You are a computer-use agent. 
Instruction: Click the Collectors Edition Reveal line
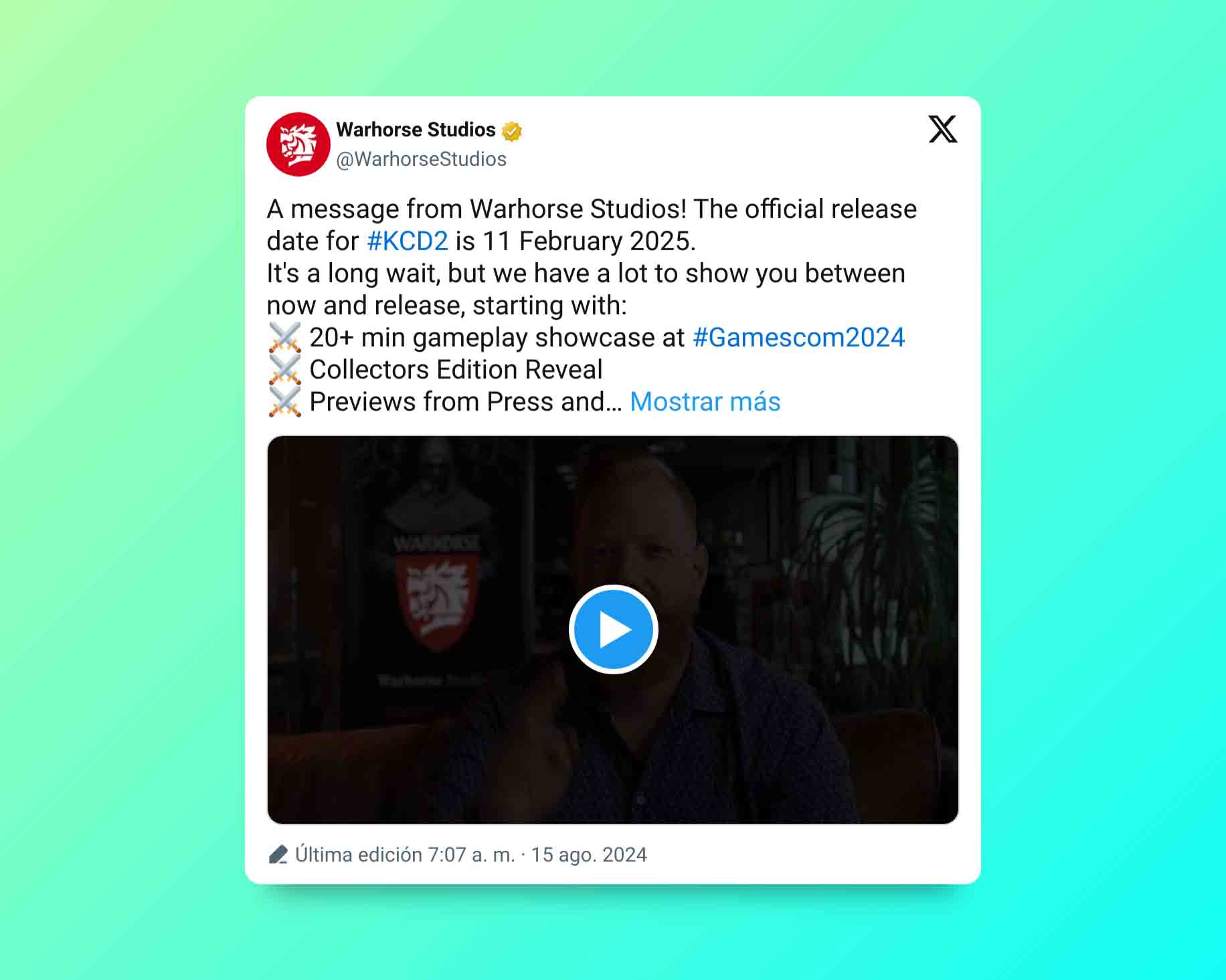coord(456,370)
